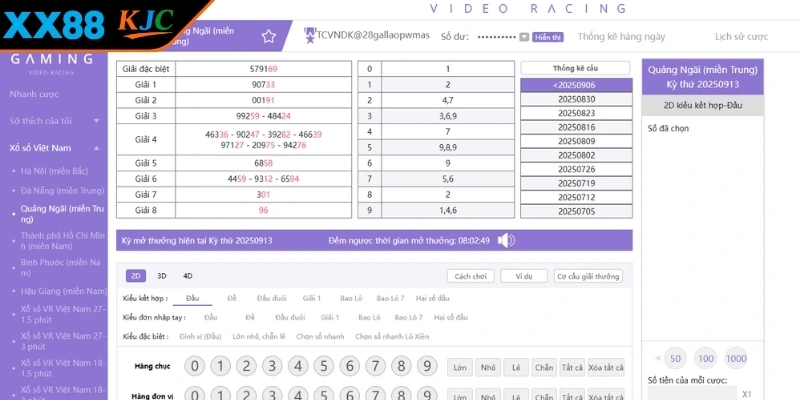Open the balance dropdown arrow
The width and height of the screenshot is (800, 400).
[x=524, y=37]
